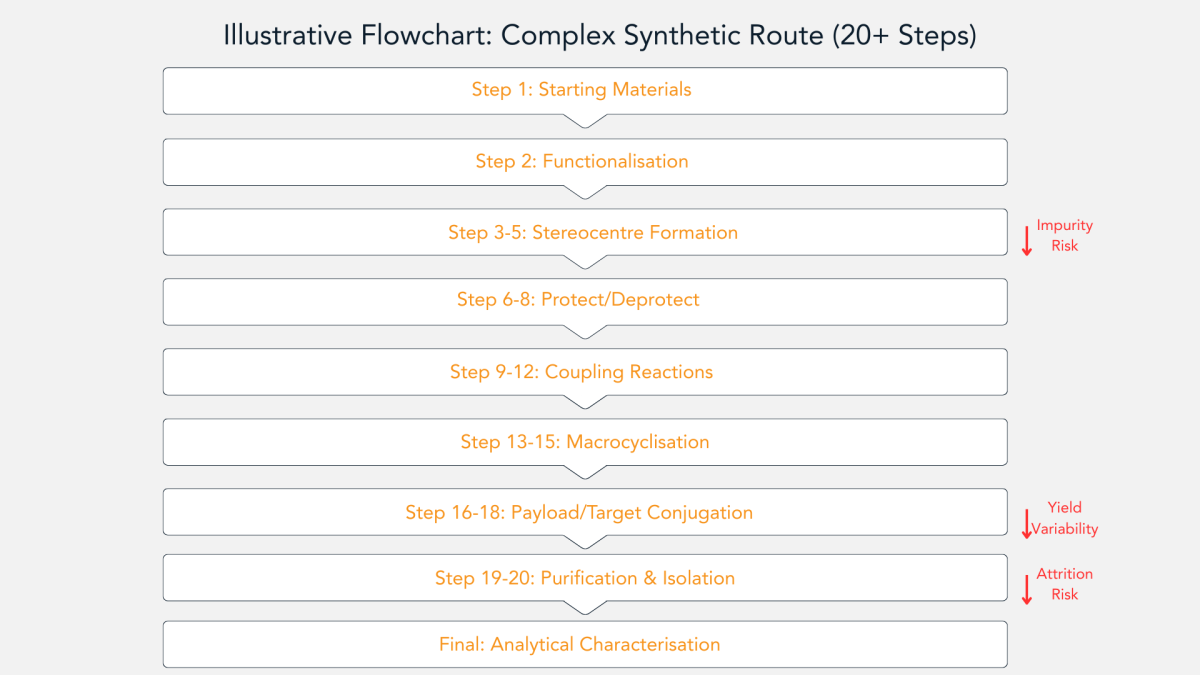
Task: Click the red arrow beside Attrition Risk
Action: (x=1026, y=589)
